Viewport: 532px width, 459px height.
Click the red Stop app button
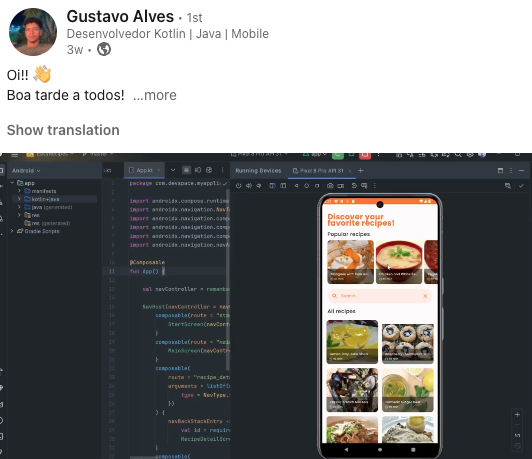[x=365, y=155]
